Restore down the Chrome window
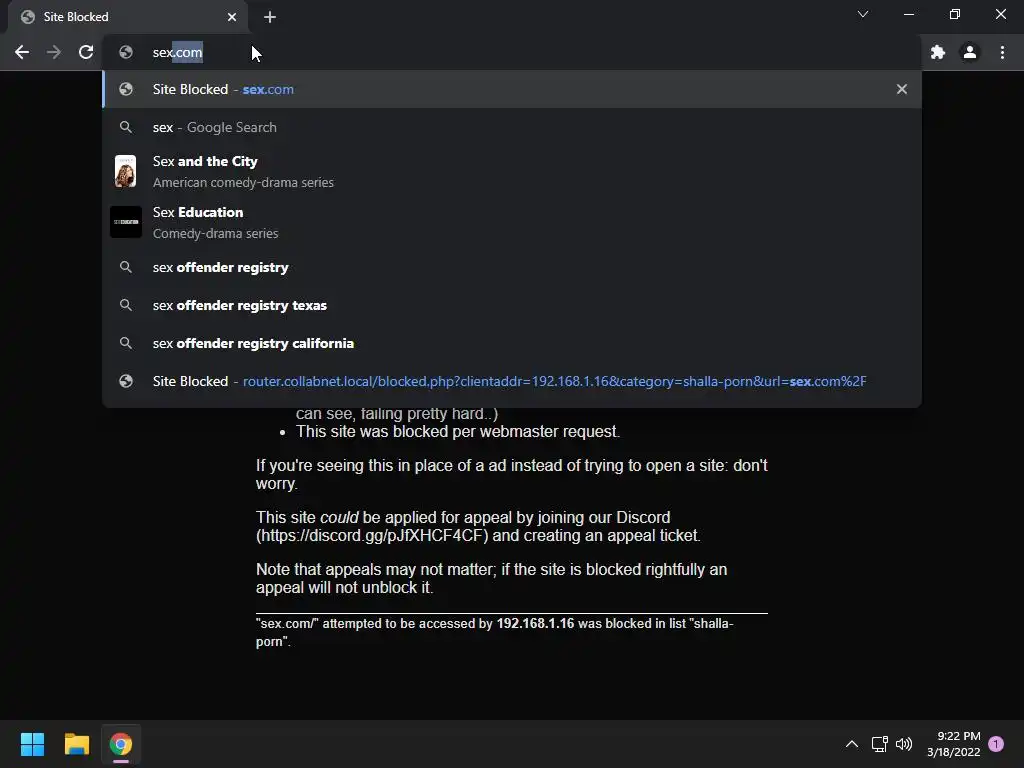This screenshot has width=1024, height=768. pyautogui.click(x=955, y=14)
